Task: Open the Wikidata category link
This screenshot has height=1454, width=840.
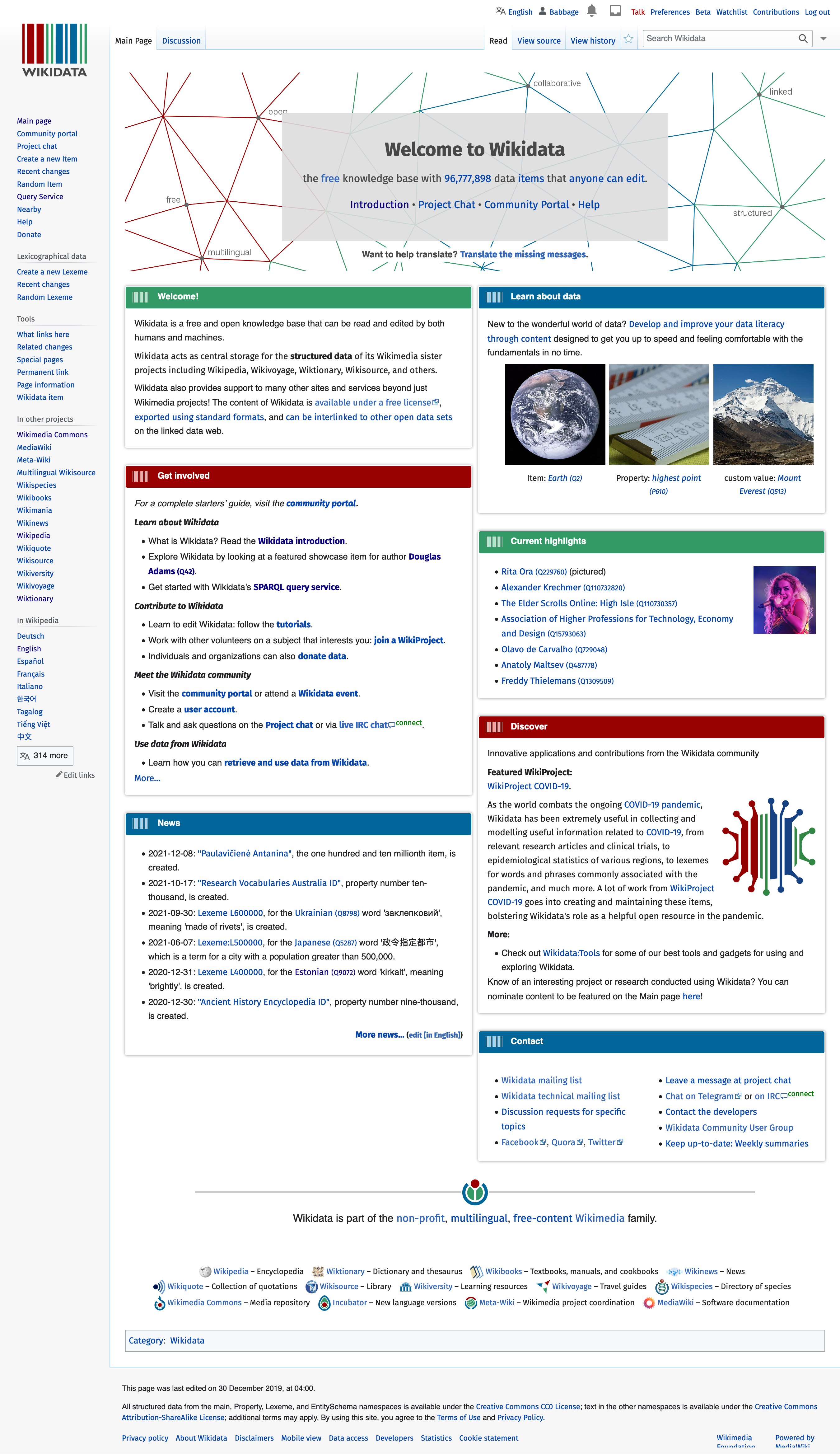Action: coord(187,1340)
